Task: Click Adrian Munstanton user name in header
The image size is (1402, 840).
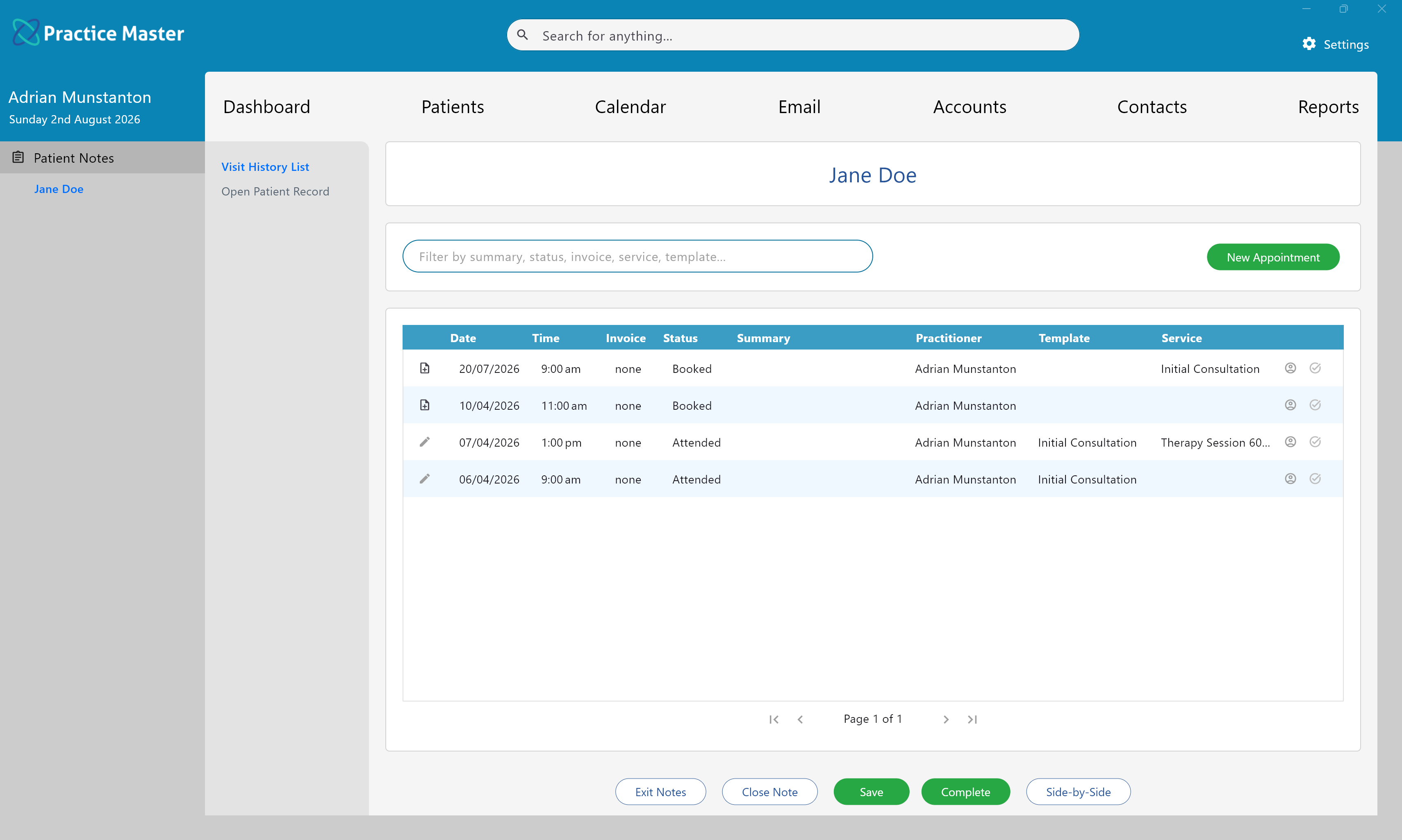Action: click(x=80, y=97)
